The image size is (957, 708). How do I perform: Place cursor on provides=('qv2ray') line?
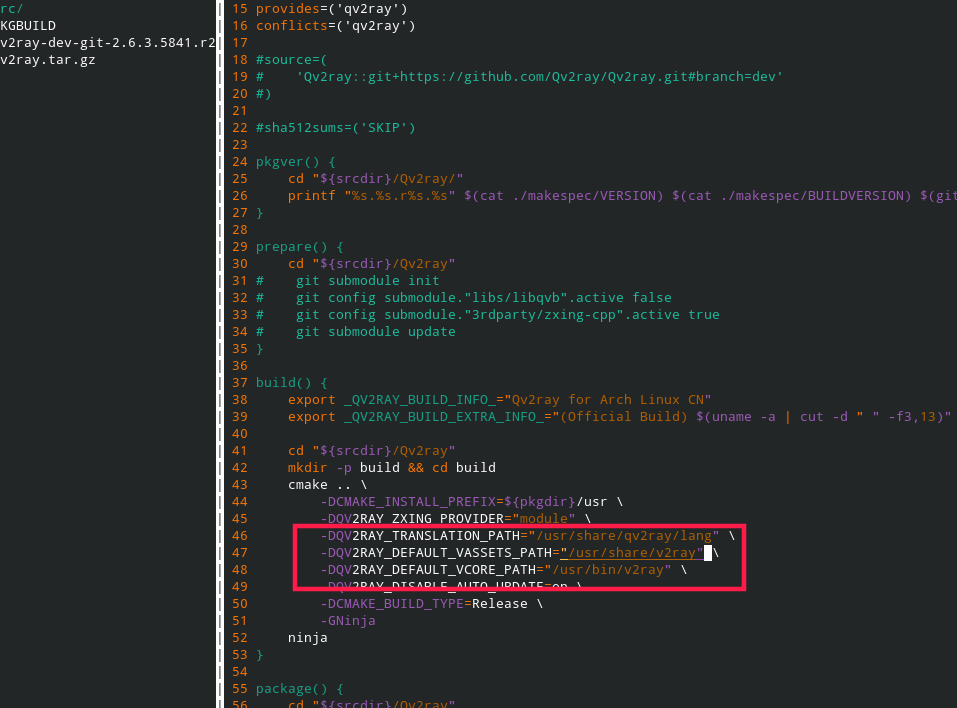coord(331,9)
